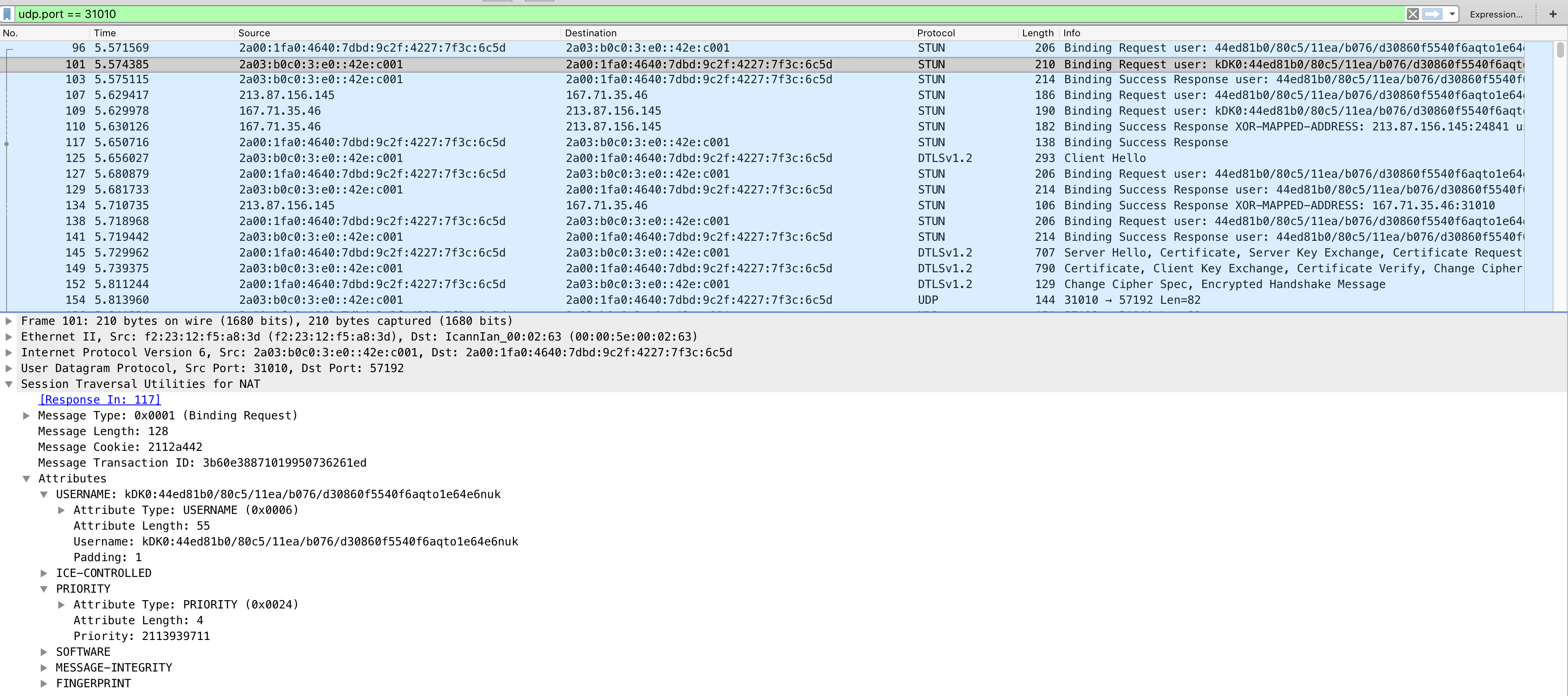Click the filter bookmark icon
Viewport: 1568px width, 696px height.
[x=7, y=14]
